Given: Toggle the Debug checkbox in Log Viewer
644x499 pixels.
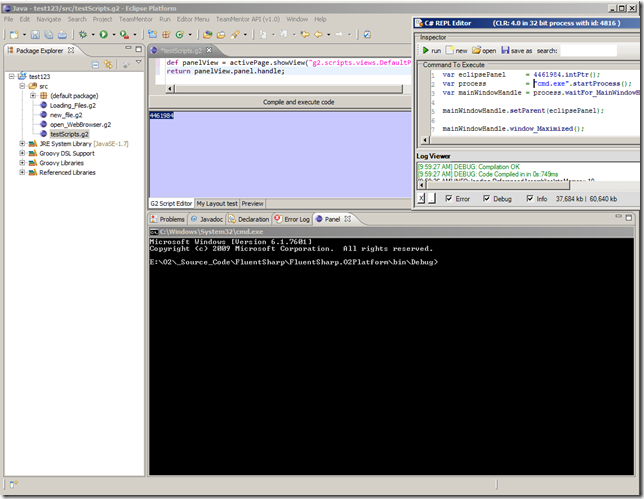Looking at the screenshot, I should click(487, 198).
